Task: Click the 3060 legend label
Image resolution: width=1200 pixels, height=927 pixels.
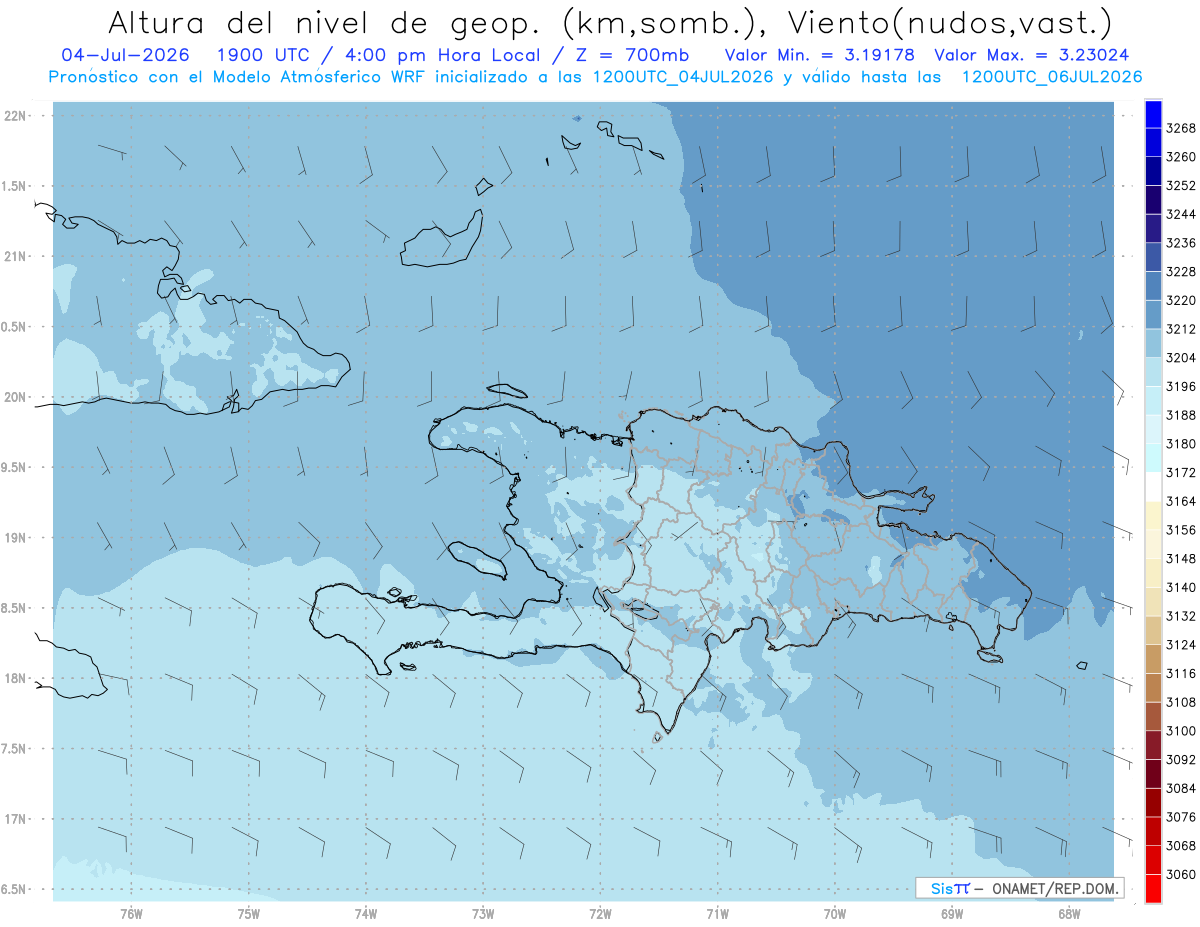Action: (x=1181, y=874)
